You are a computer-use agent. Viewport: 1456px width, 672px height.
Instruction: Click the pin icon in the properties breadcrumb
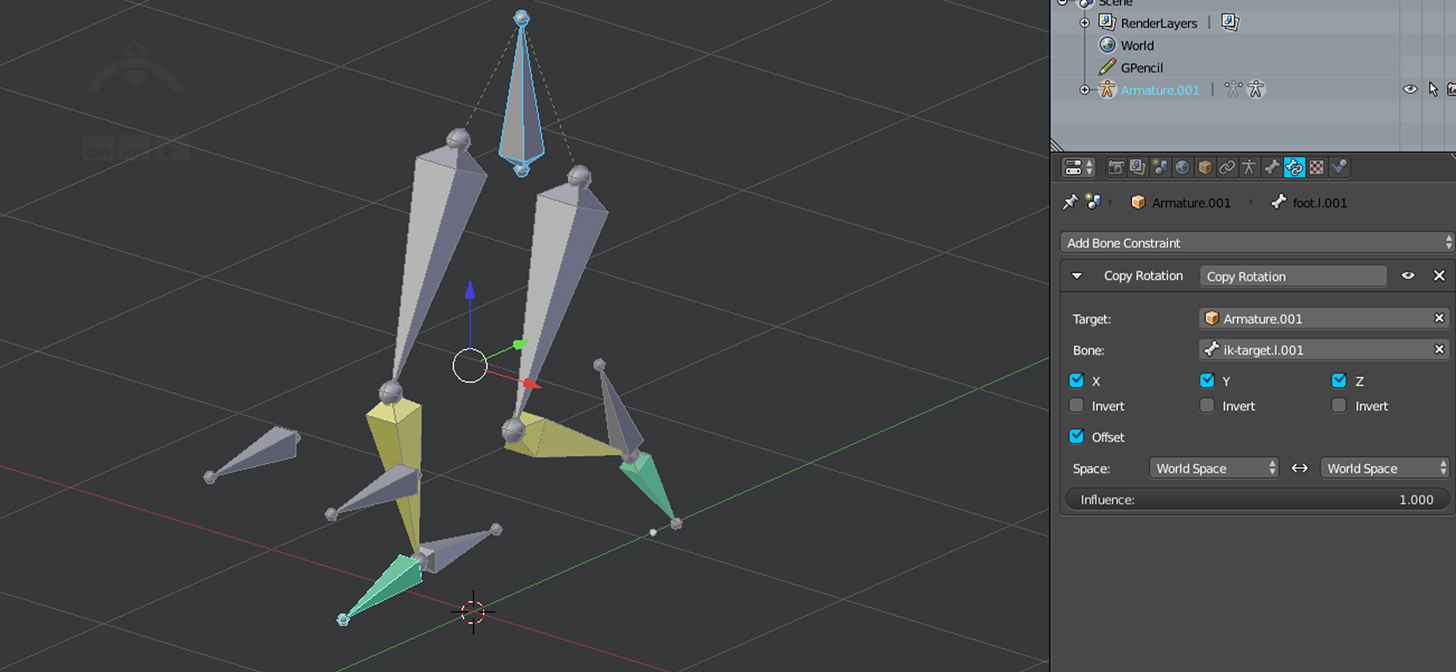(x=1068, y=202)
